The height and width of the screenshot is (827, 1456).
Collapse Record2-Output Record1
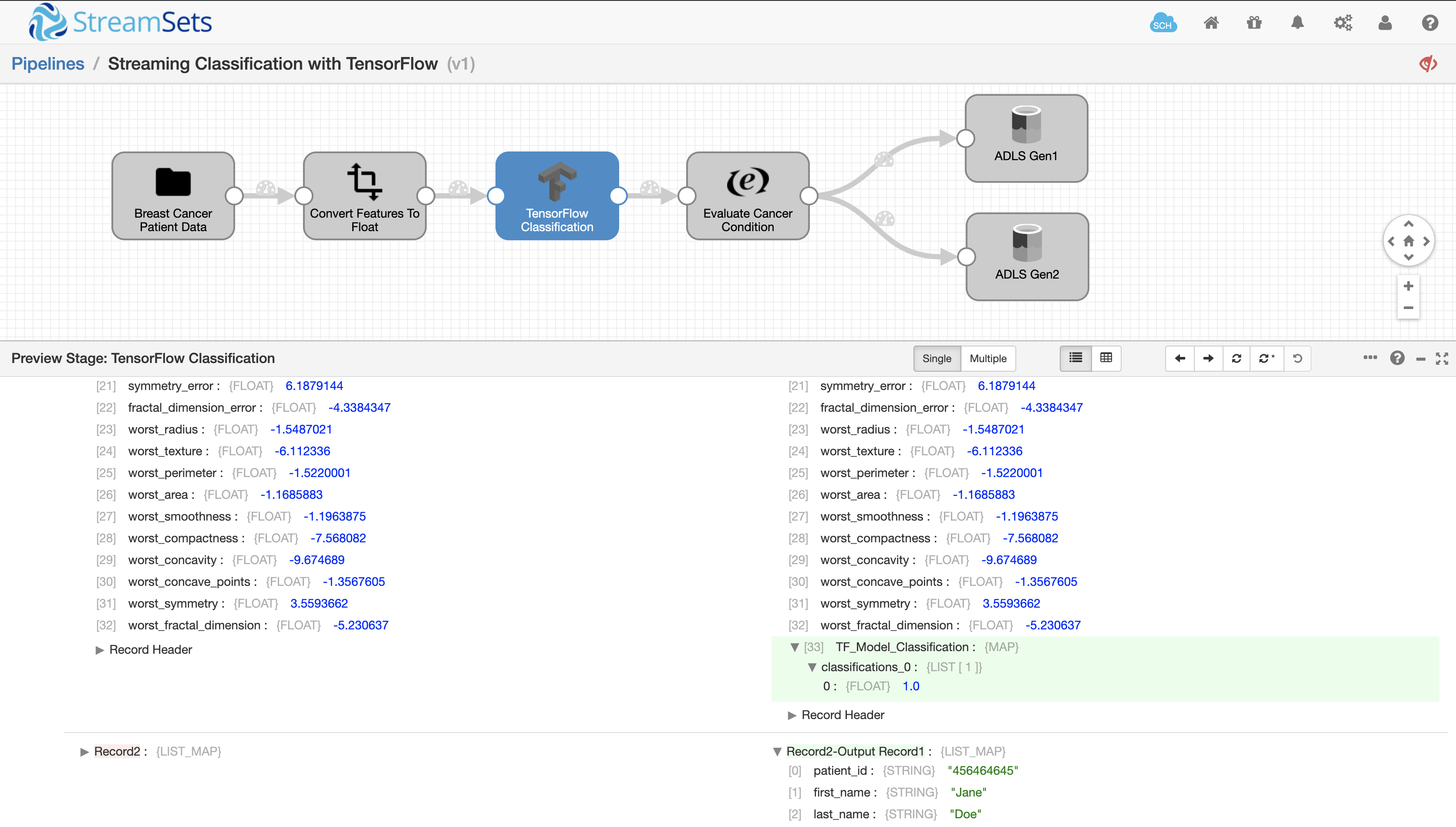tap(778, 752)
